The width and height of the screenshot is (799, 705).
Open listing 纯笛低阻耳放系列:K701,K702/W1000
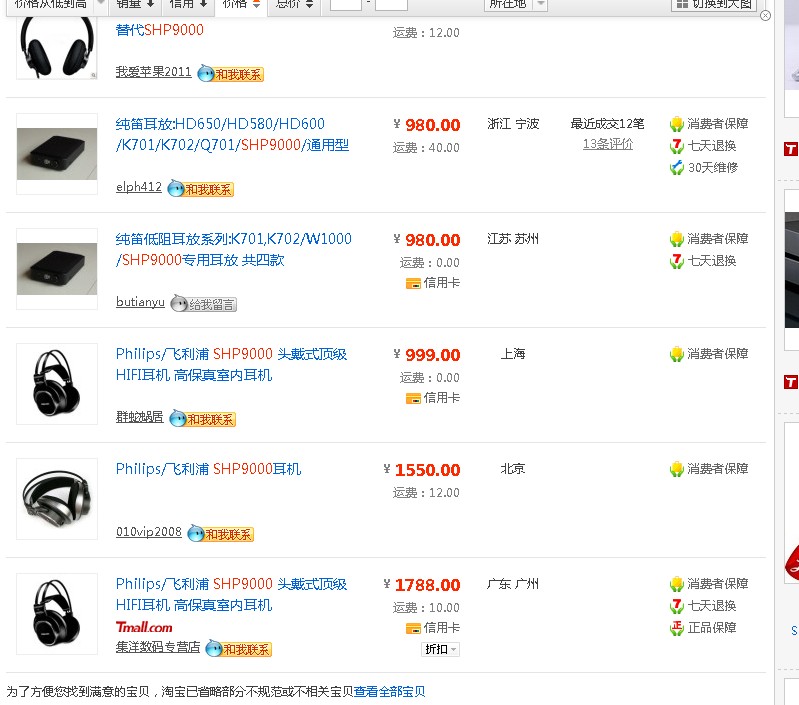[x=233, y=250]
